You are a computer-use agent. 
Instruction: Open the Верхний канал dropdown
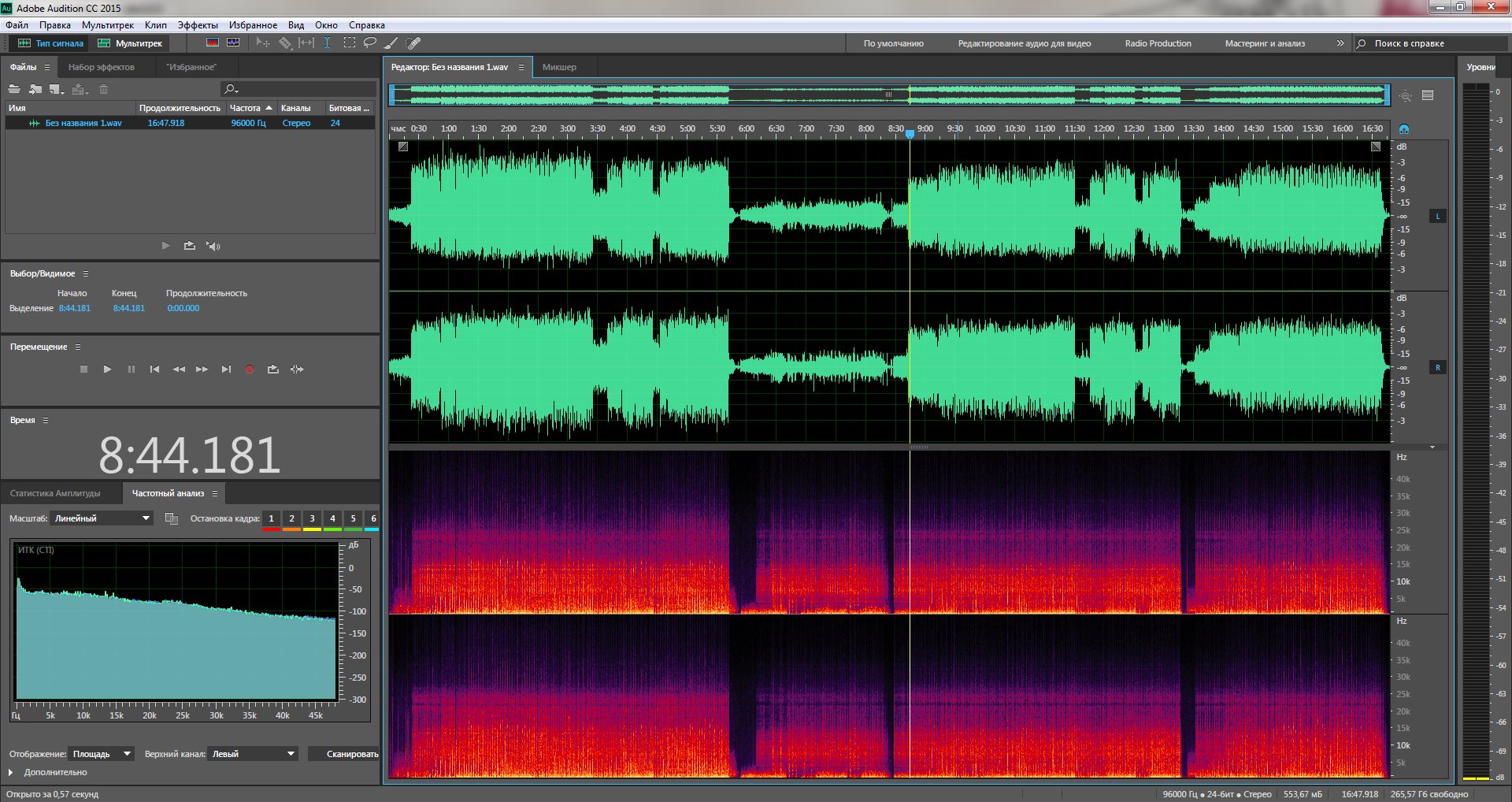point(253,754)
